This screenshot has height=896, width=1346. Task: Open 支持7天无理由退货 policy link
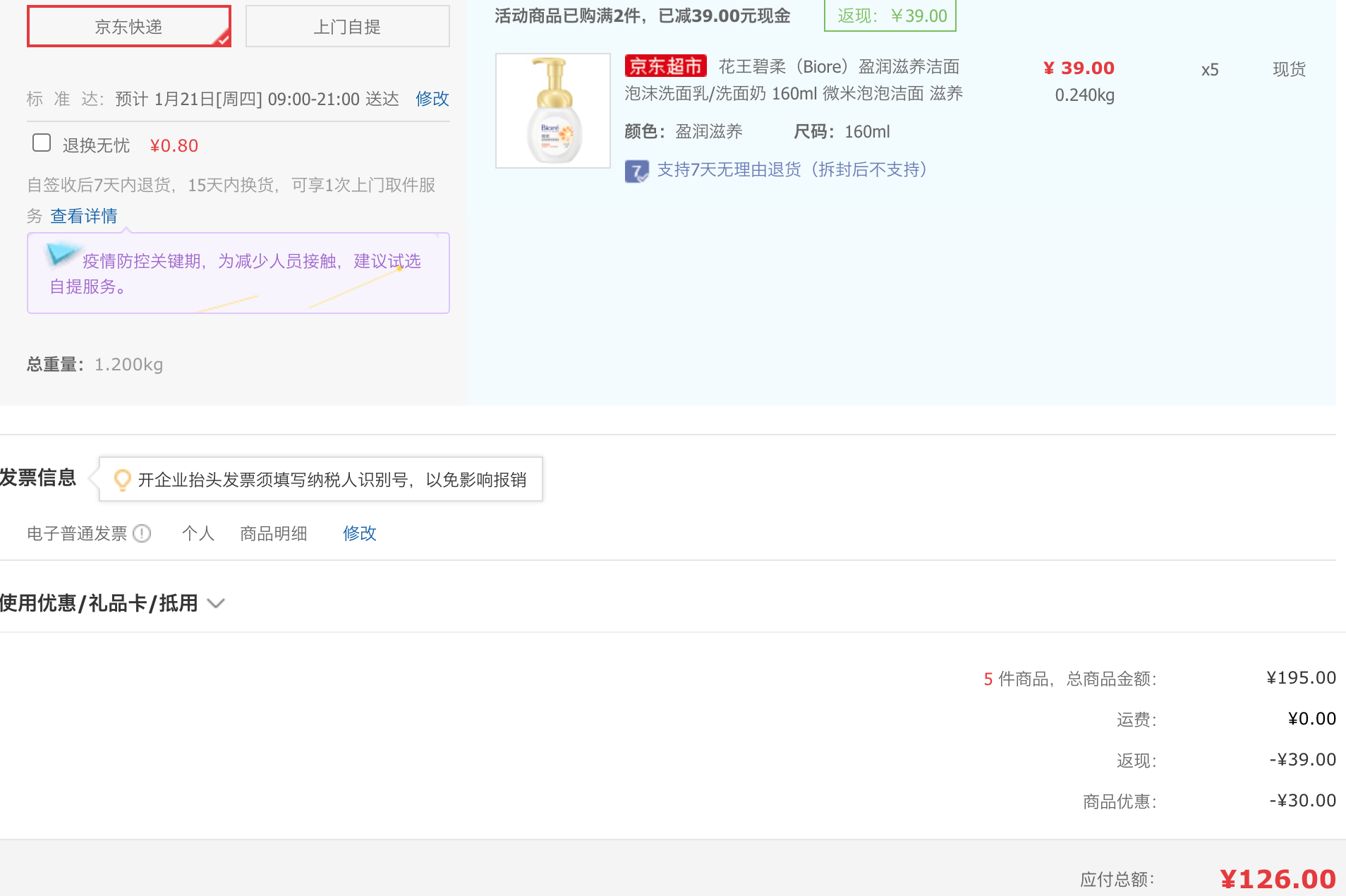(792, 170)
